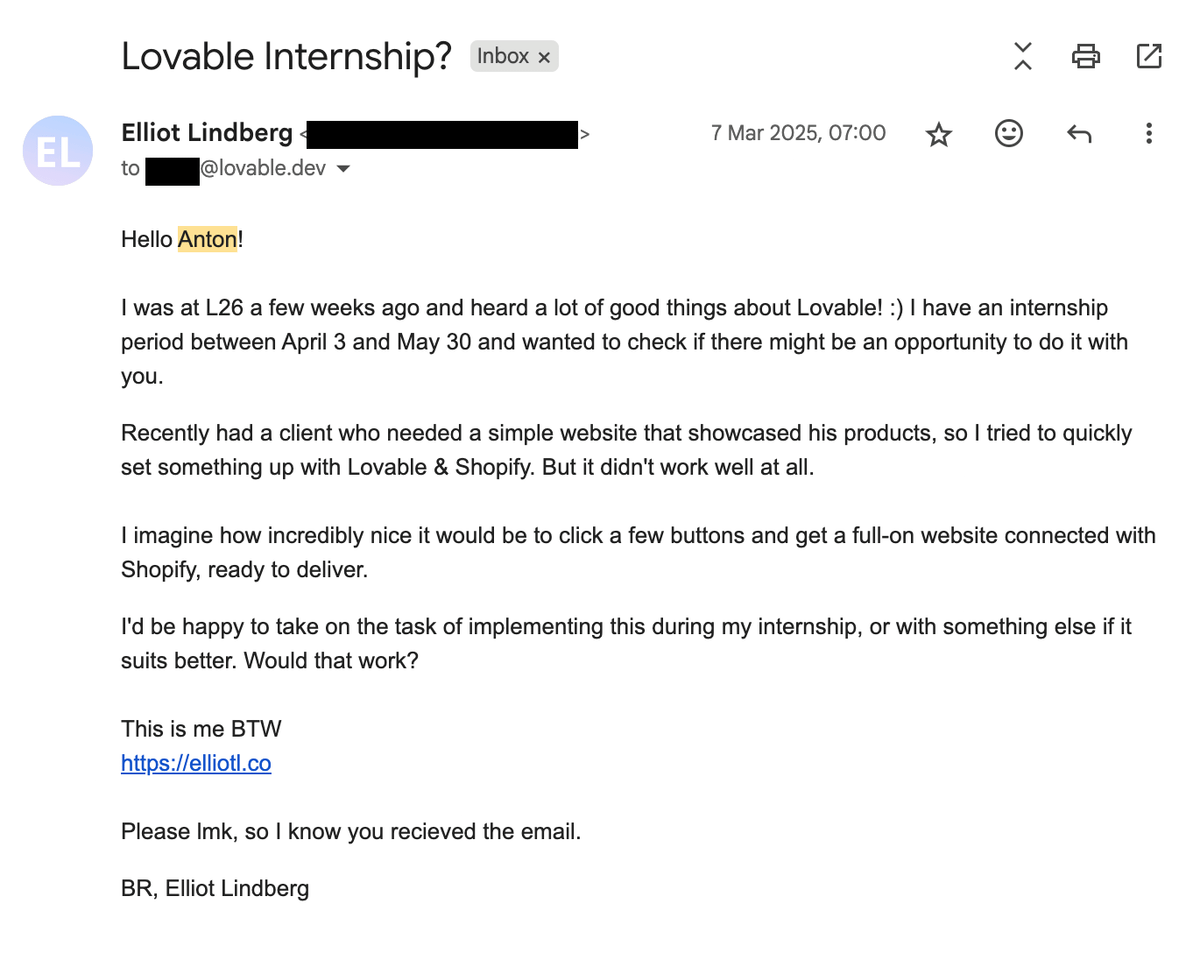Click the Inbox label chip

pos(502,57)
